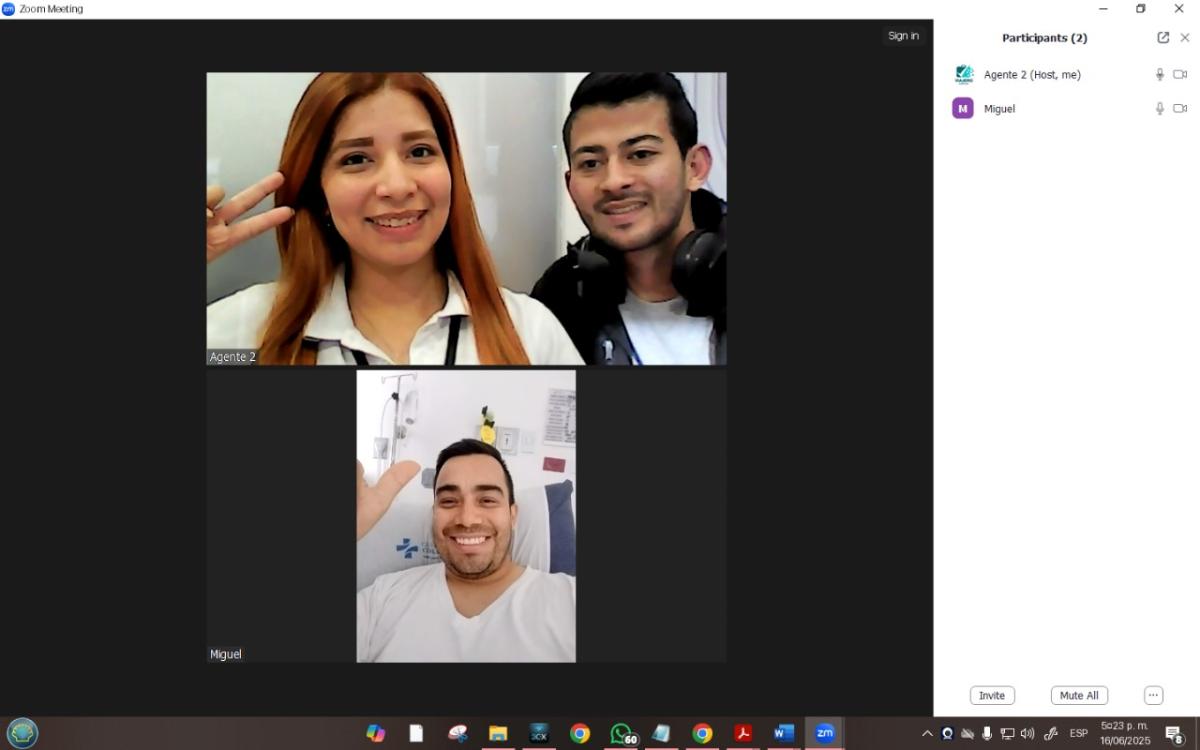
Task: Click the Sign in link
Action: click(903, 36)
